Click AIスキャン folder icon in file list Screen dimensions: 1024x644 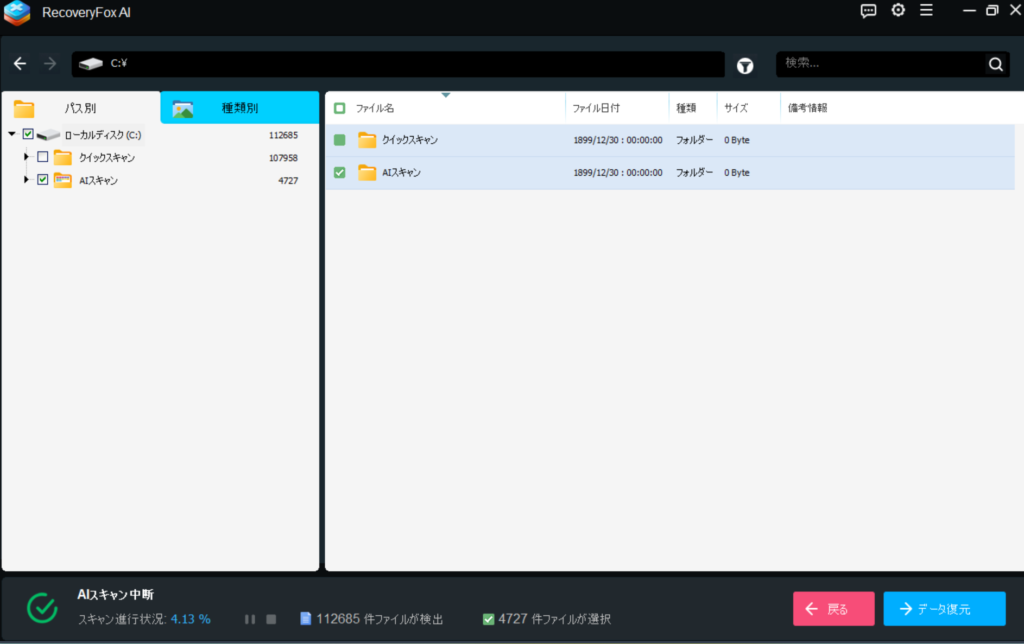click(367, 172)
